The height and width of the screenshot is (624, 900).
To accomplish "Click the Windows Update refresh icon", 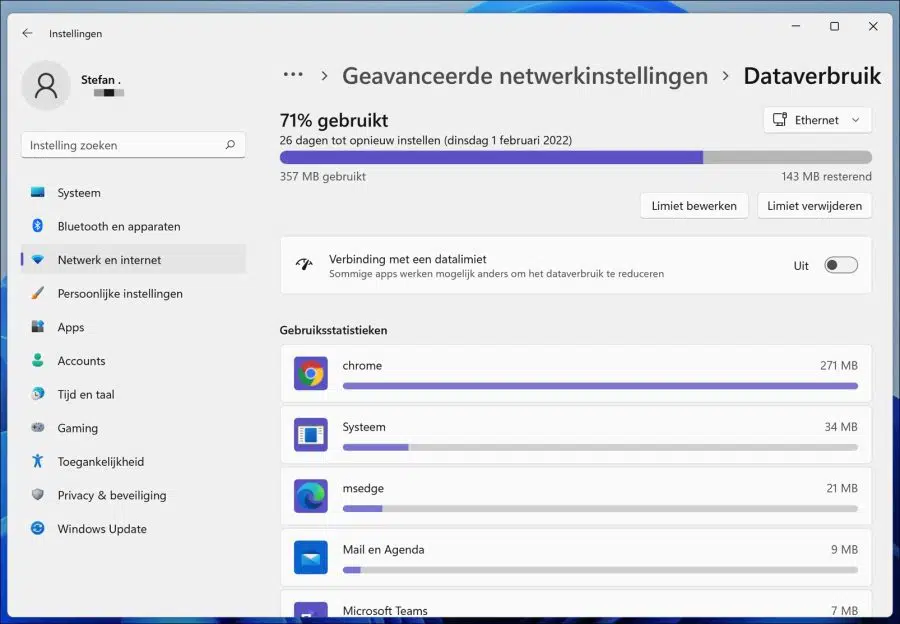I will click(38, 528).
